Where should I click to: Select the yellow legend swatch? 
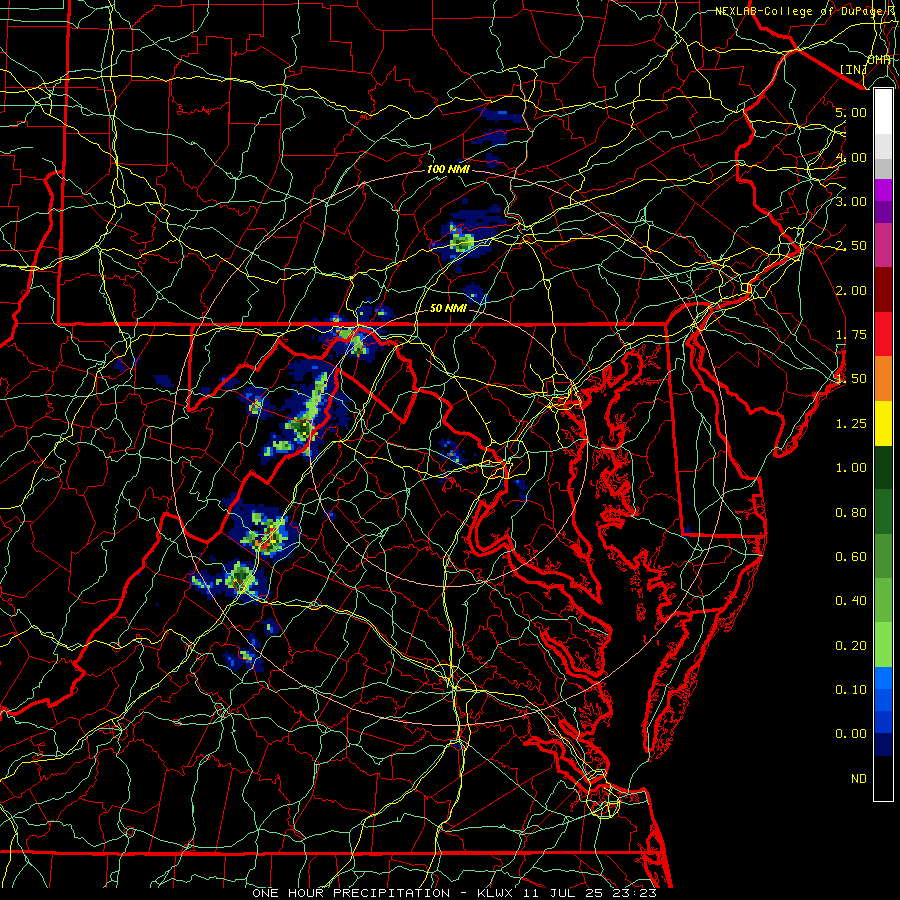[x=883, y=423]
